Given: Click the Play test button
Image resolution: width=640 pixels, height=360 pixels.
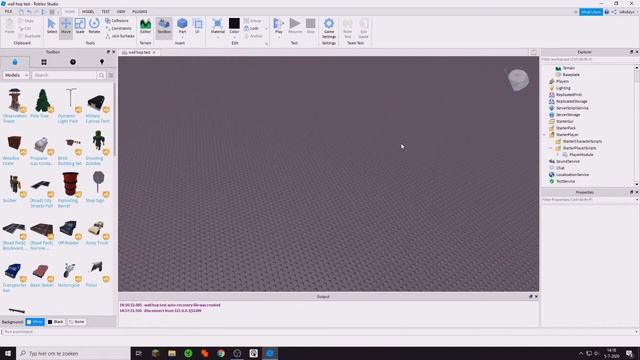Looking at the screenshot, I should pyautogui.click(x=278, y=24).
